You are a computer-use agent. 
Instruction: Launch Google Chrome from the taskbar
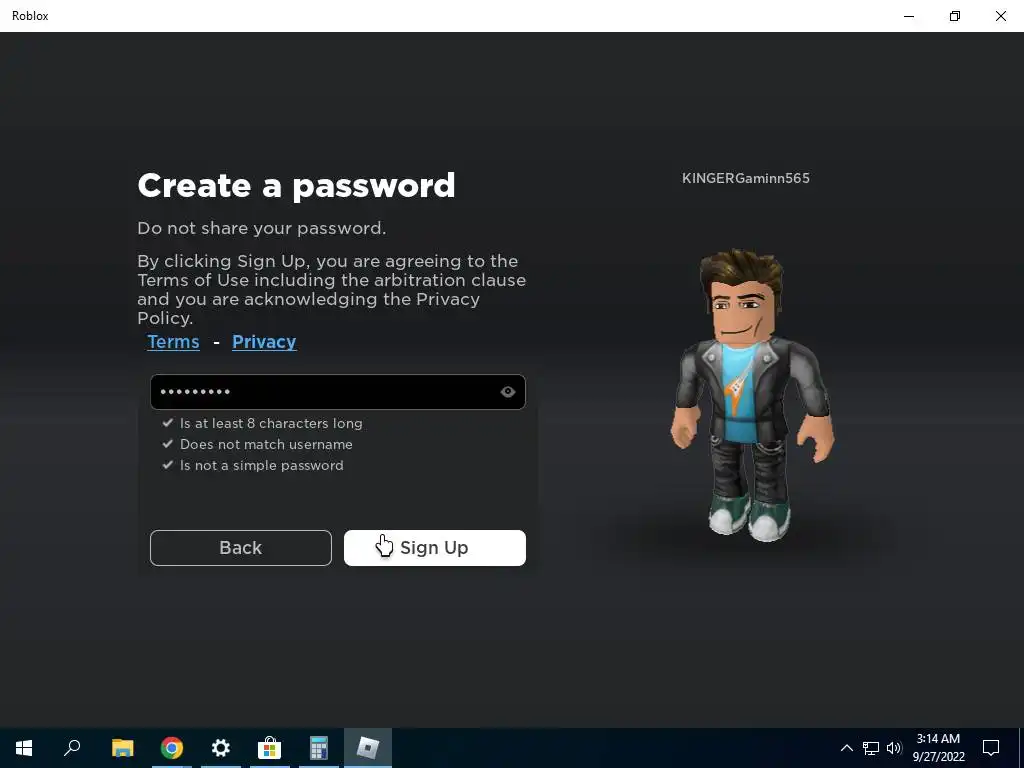point(172,748)
